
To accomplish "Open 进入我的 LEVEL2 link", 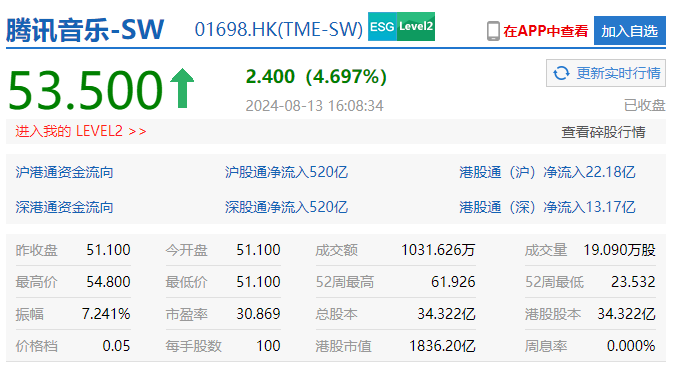I will 81,131.
